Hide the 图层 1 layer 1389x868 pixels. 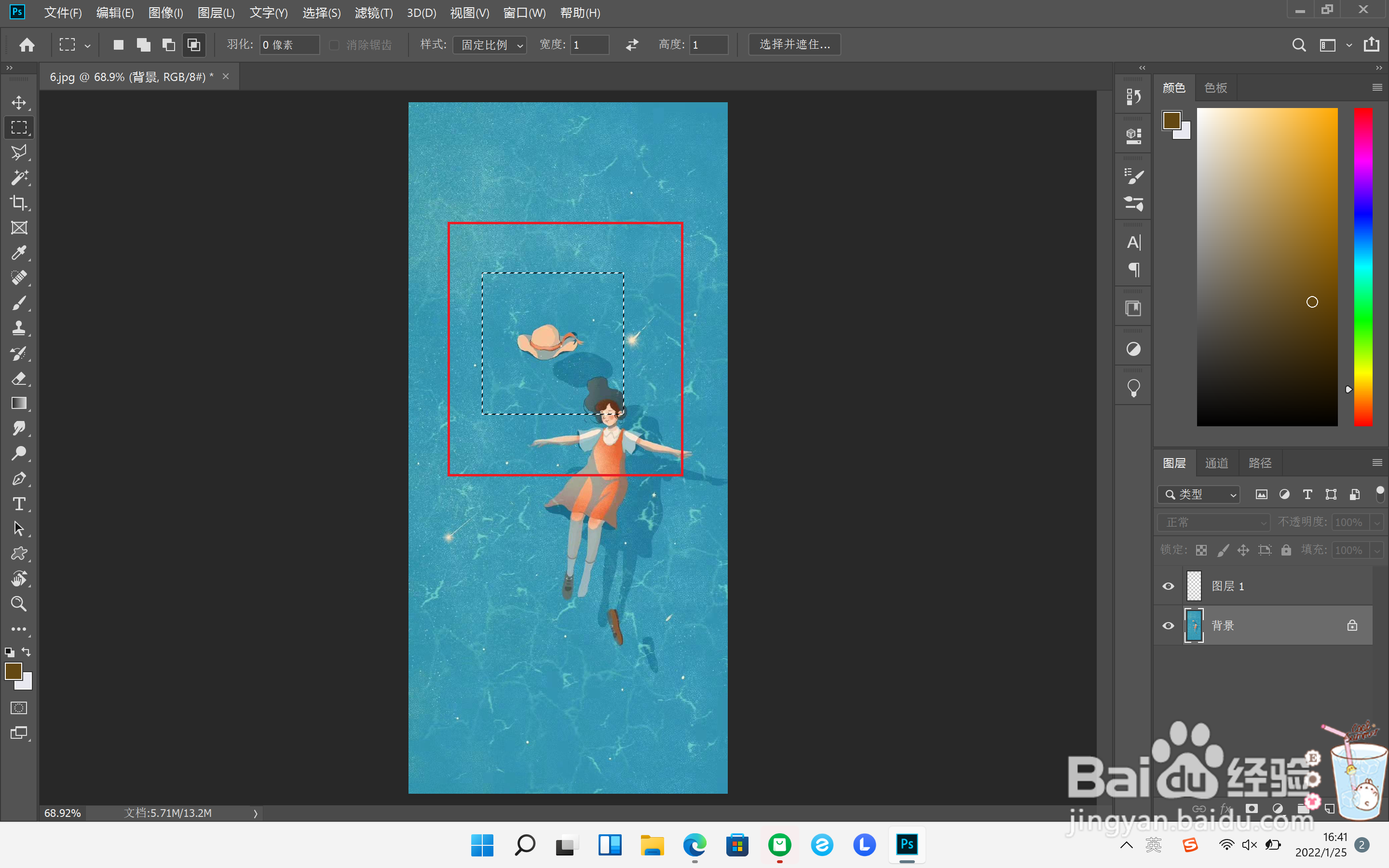(x=1168, y=586)
